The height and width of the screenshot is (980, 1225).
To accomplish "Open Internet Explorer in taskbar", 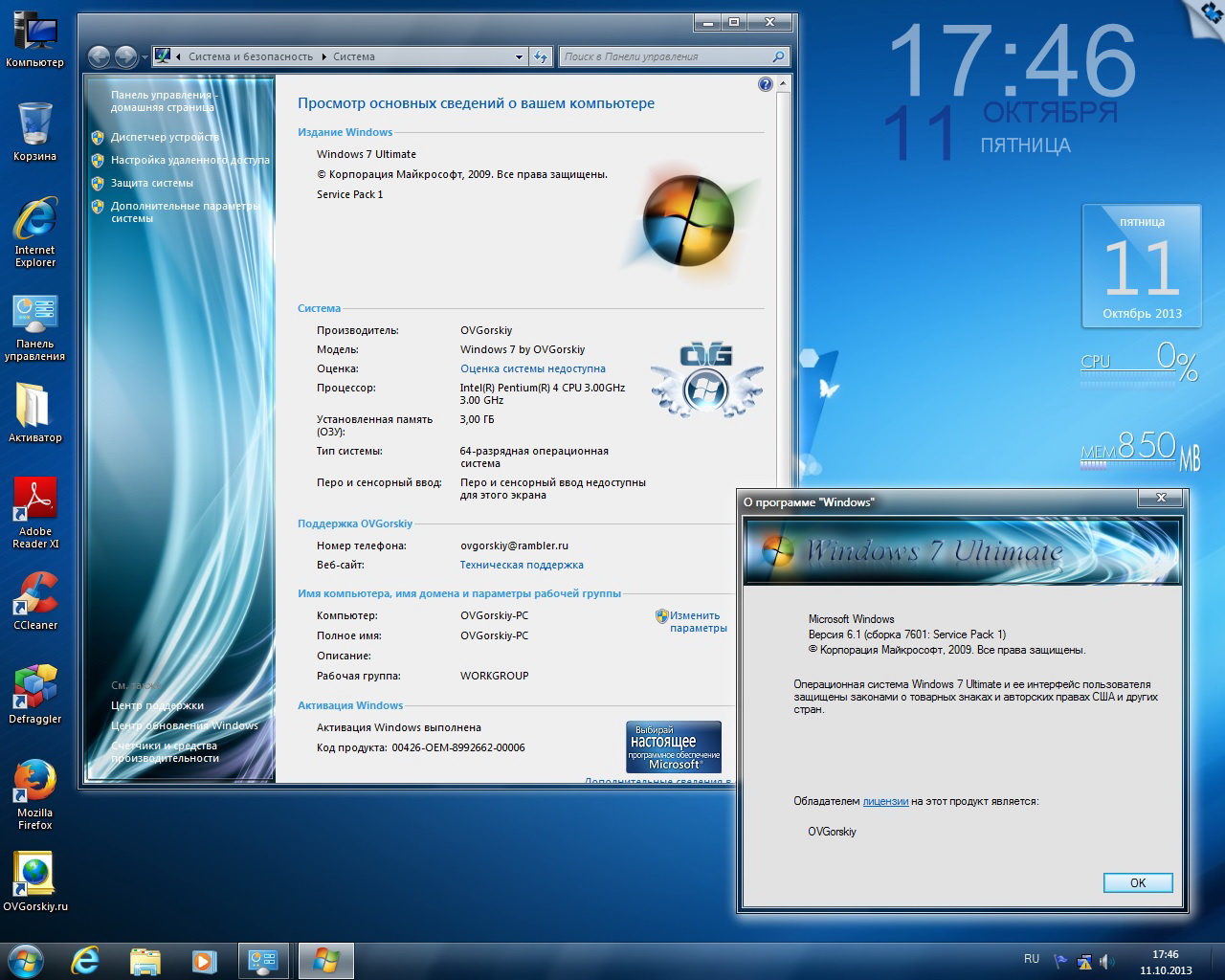I will pyautogui.click(x=85, y=960).
